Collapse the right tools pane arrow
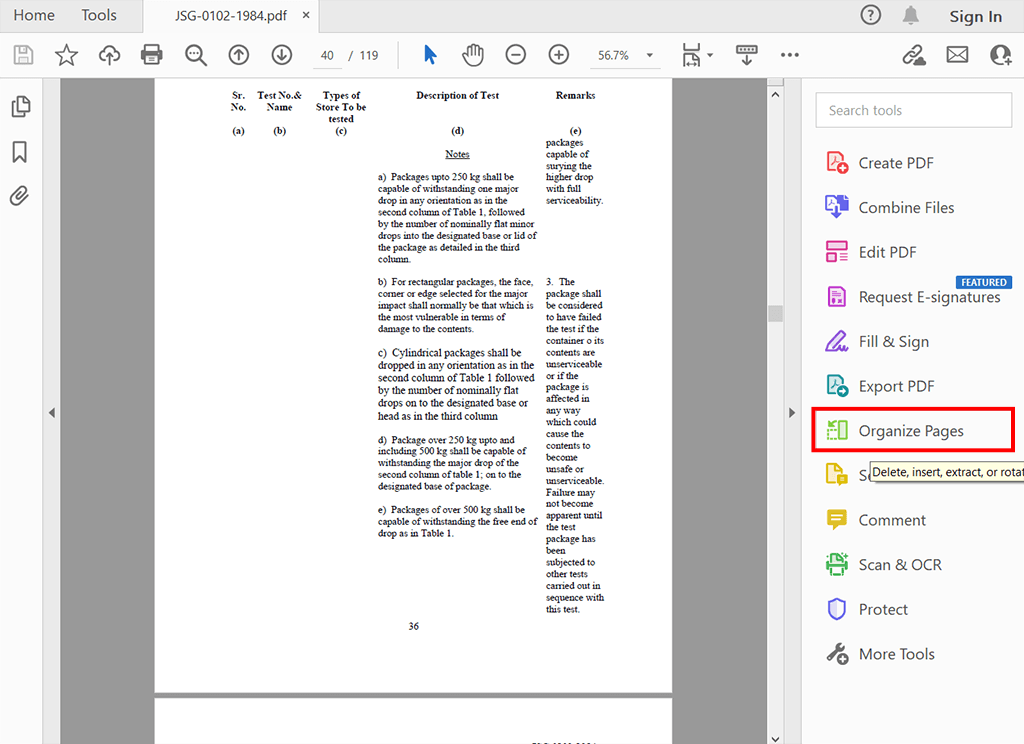 click(791, 412)
